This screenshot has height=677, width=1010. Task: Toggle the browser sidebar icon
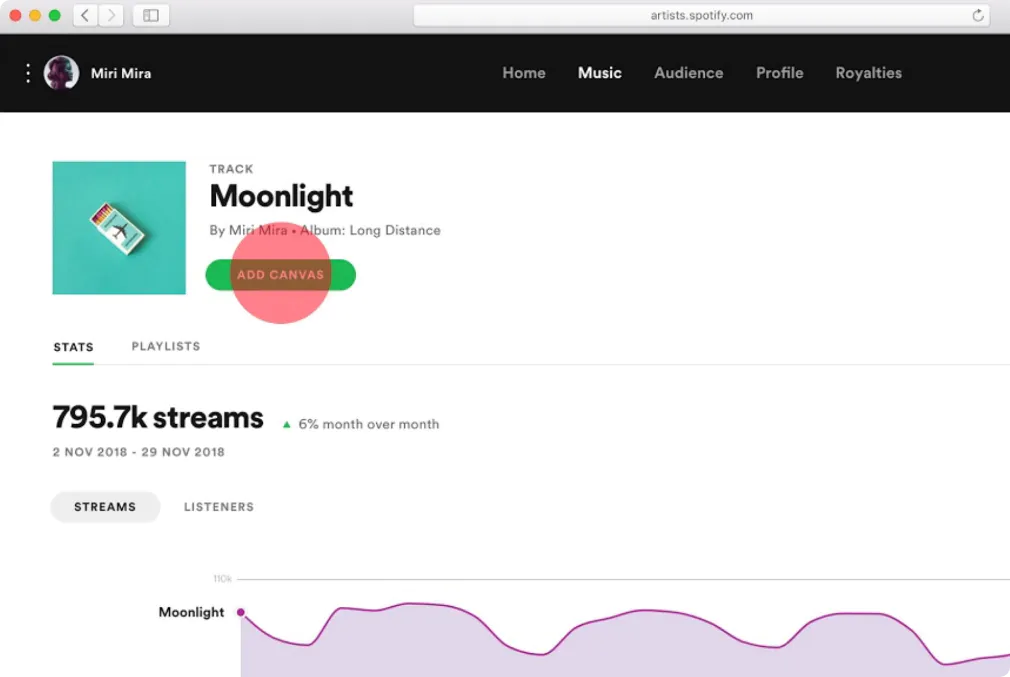coord(151,15)
